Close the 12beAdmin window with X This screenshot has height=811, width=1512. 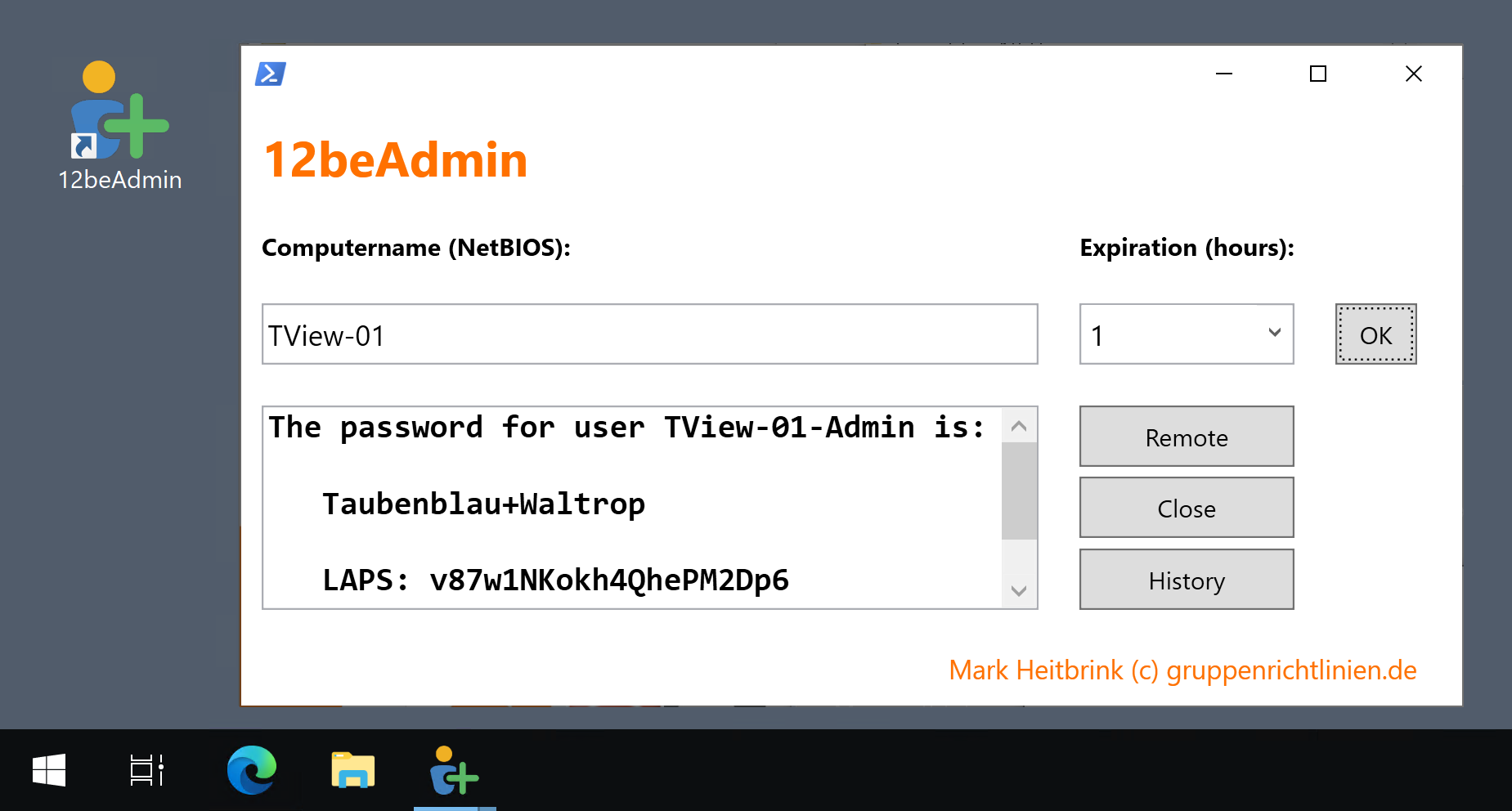pyautogui.click(x=1414, y=74)
